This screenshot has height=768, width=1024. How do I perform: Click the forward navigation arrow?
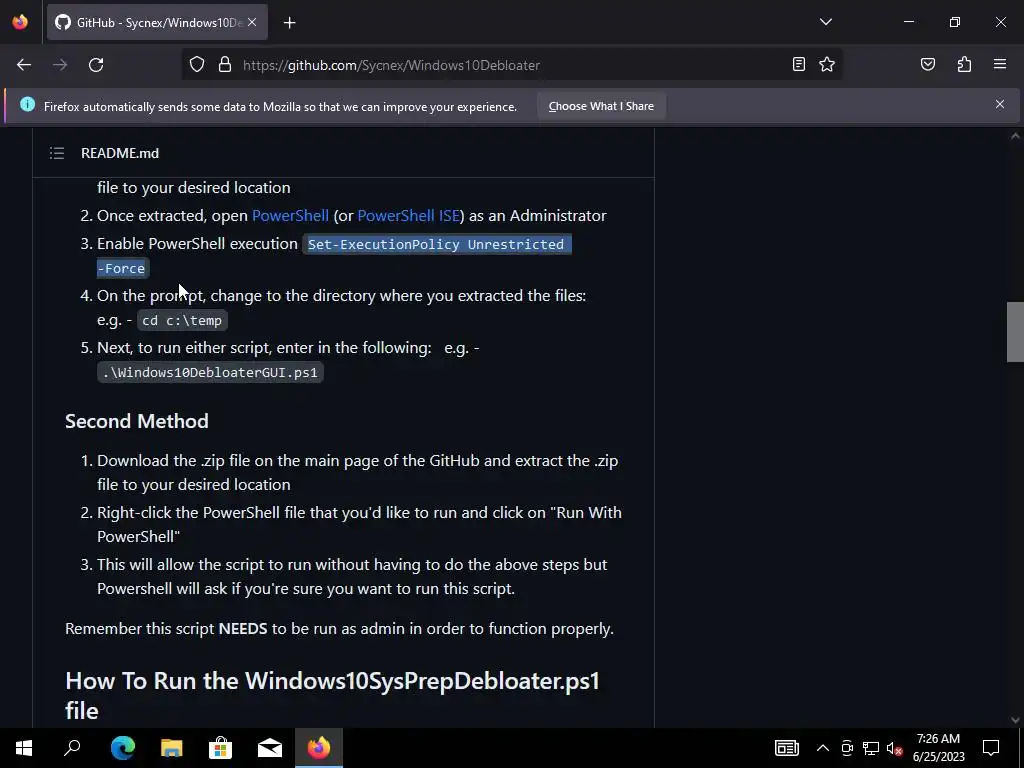(x=60, y=65)
